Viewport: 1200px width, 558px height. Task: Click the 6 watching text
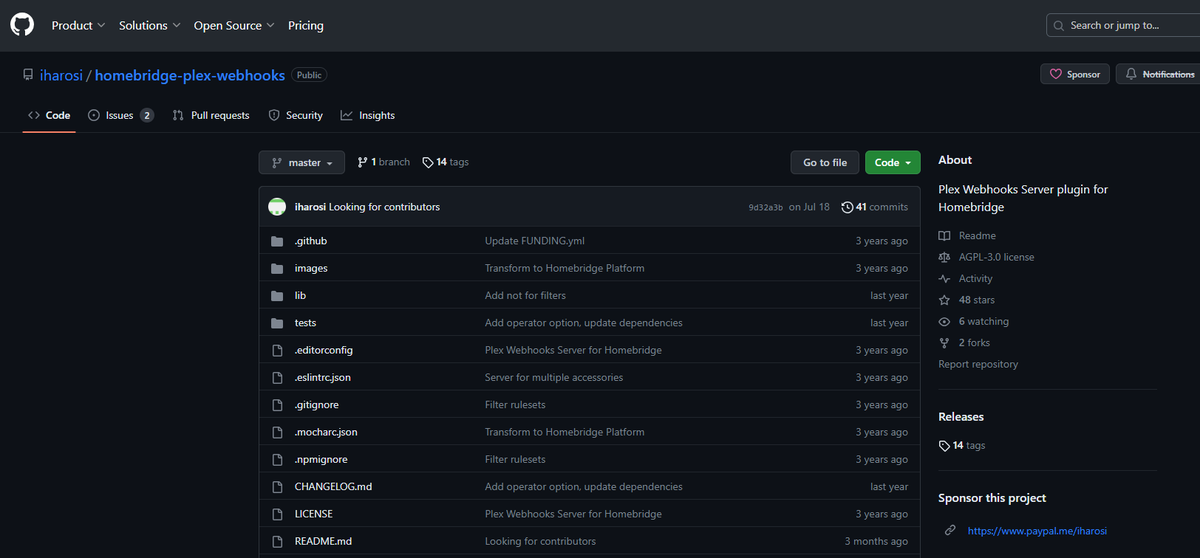click(x=984, y=322)
